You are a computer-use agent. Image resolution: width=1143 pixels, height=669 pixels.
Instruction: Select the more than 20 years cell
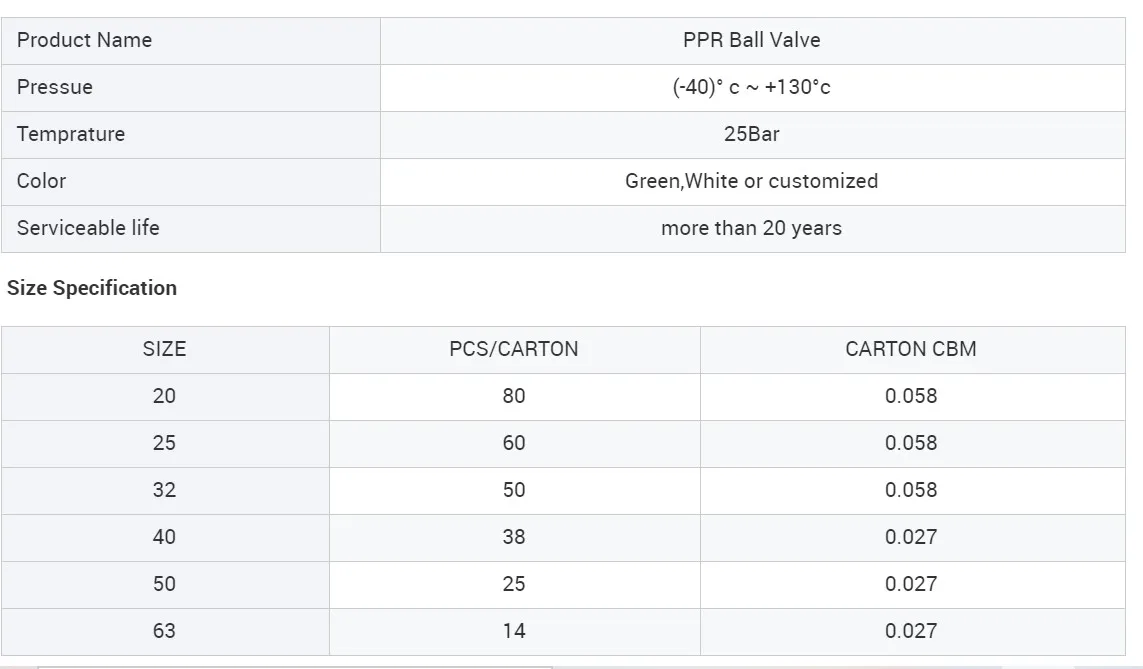(x=752, y=229)
